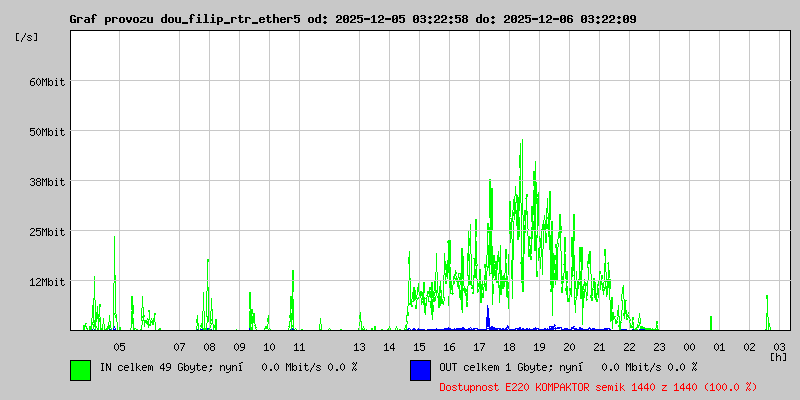The height and width of the screenshot is (400, 800).
Task: Click hour 18 on the time axis
Action: point(509,346)
